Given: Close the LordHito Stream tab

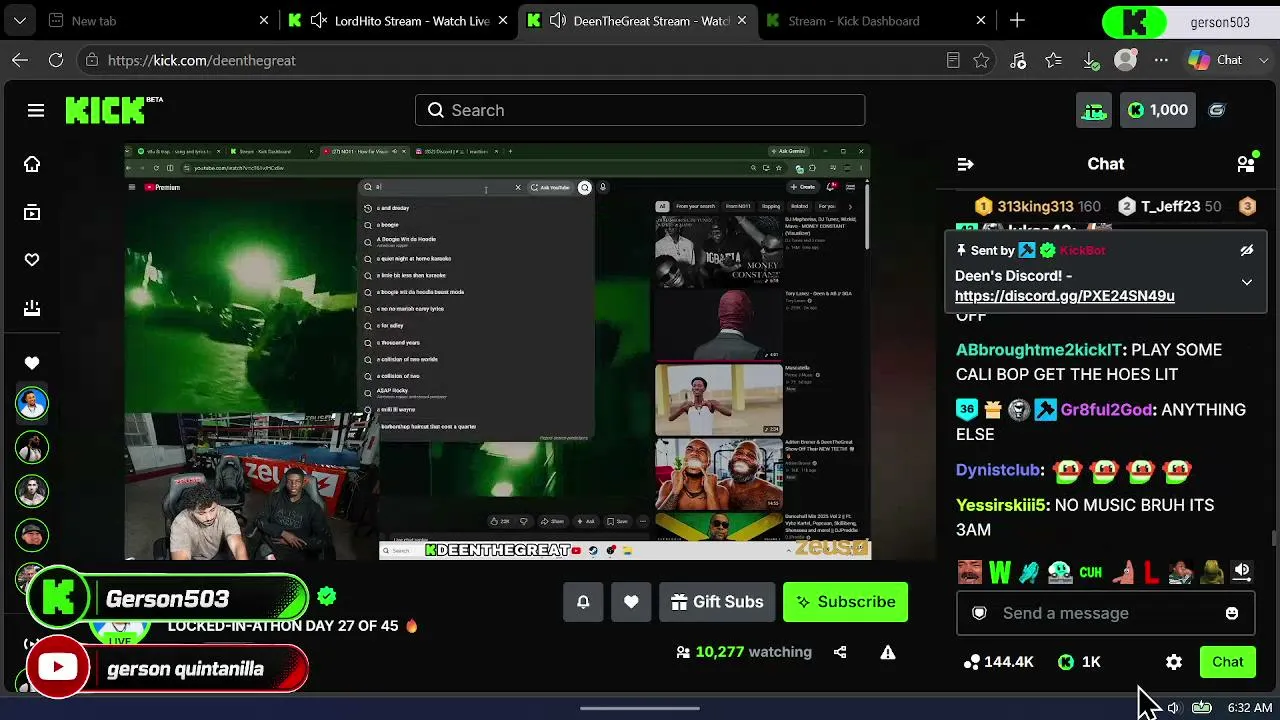Looking at the screenshot, I should tap(503, 20).
